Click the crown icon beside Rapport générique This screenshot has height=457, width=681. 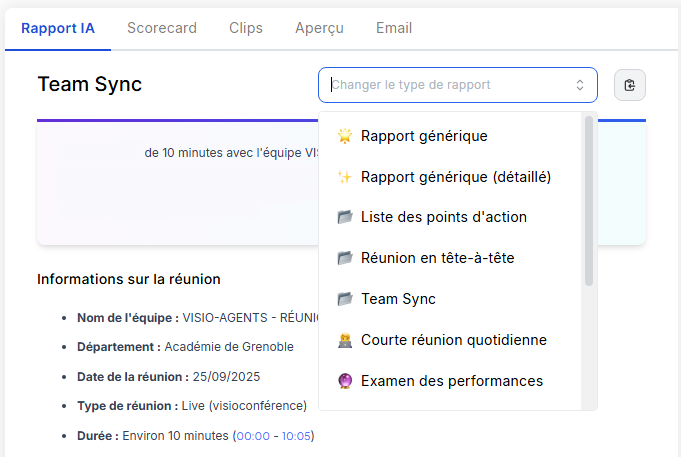pyautogui.click(x=345, y=135)
